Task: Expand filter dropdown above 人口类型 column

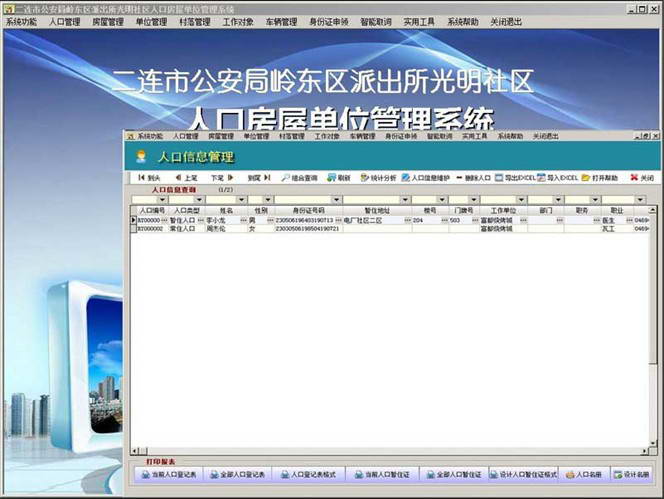Action: tap(199, 200)
